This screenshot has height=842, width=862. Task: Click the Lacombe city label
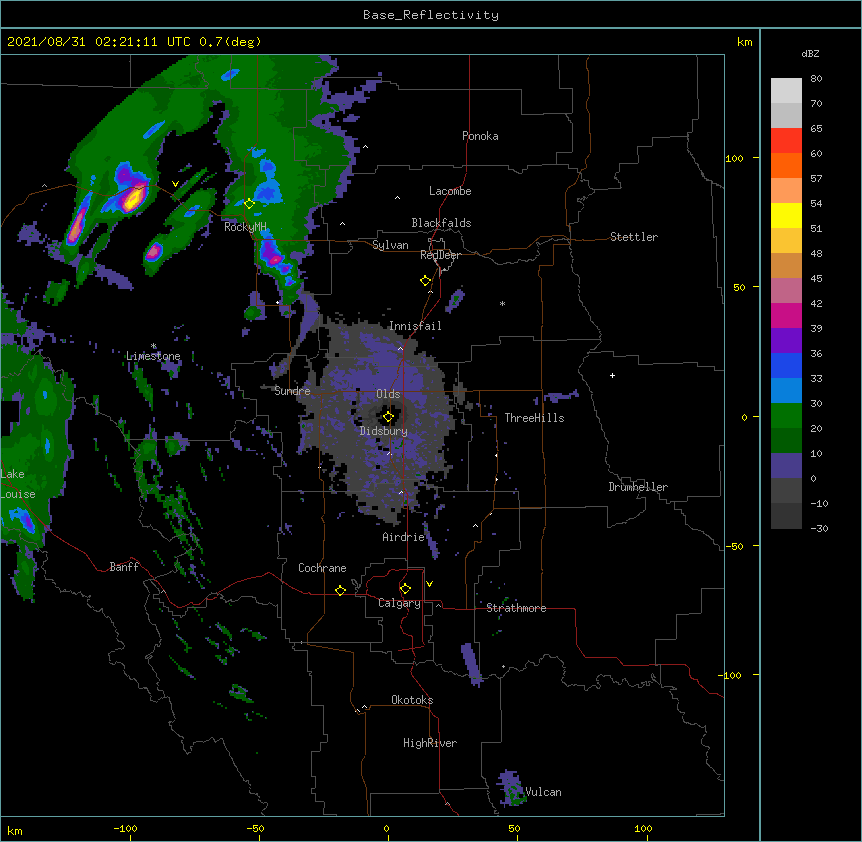[x=450, y=191]
